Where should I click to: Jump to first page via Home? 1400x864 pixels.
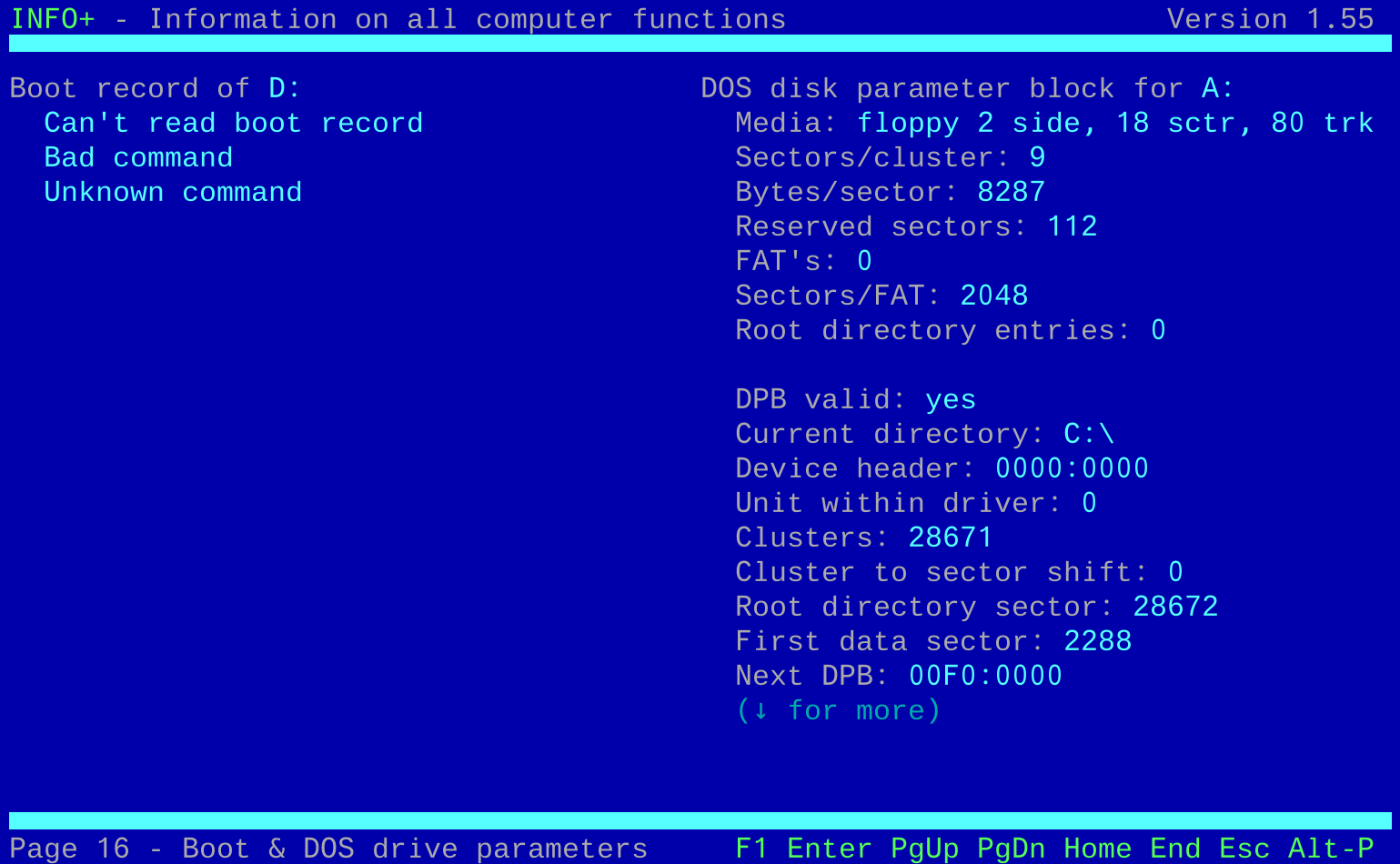(x=1097, y=848)
